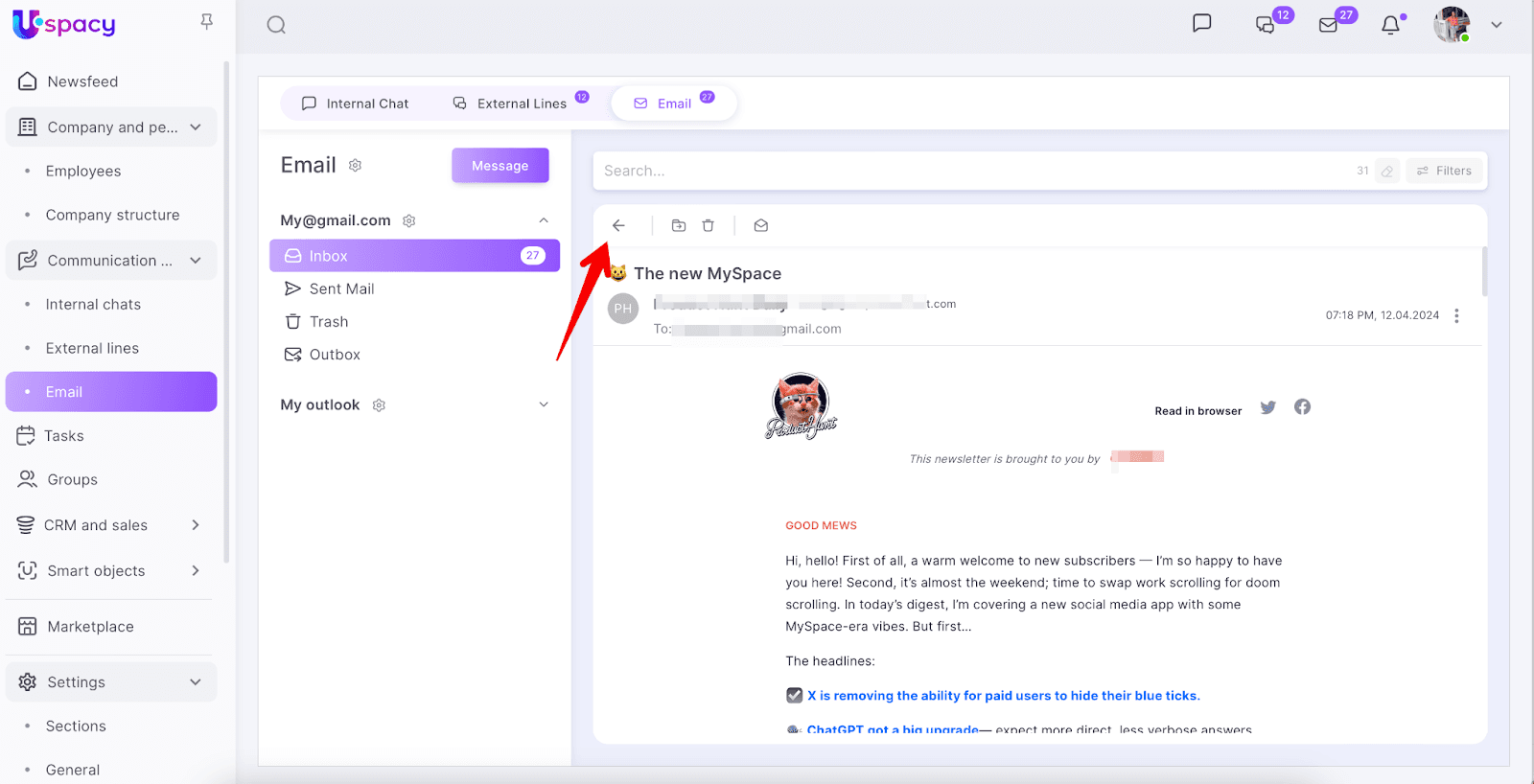Click the email Search field
The height and width of the screenshot is (784, 1534).
click(x=959, y=171)
